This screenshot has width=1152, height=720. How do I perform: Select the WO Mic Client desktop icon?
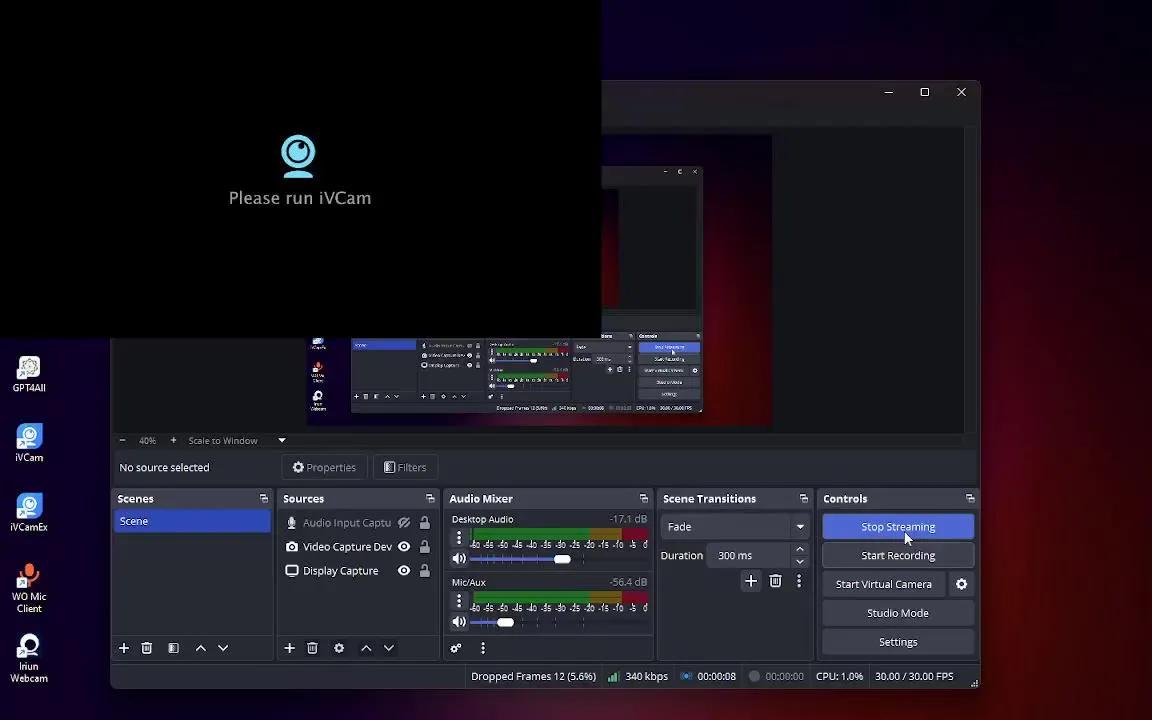[29, 588]
